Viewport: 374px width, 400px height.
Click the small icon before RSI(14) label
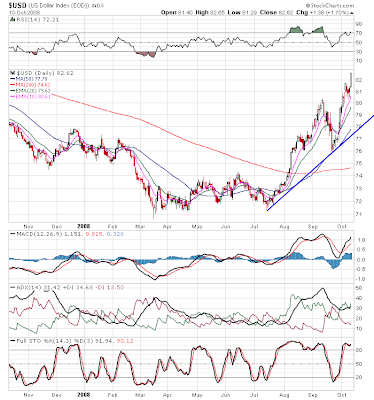(13, 20)
